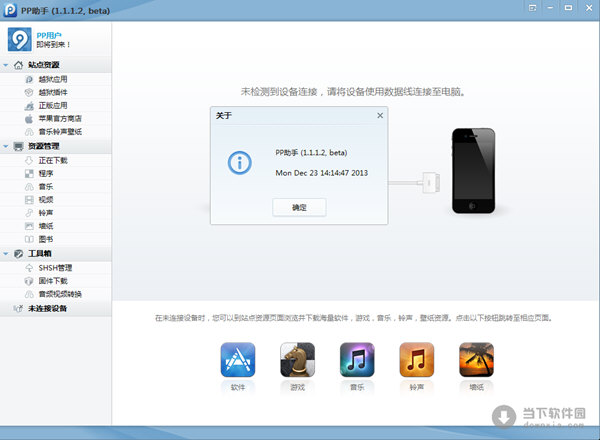This screenshot has height=440, width=600.
Task: Click the version text PP助手 (1.1.1.2, beta)
Action: click(311, 153)
